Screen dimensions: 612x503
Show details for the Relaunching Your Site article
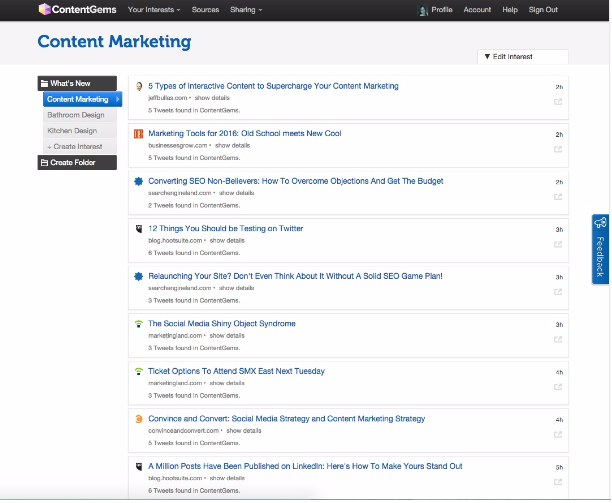pyautogui.click(x=237, y=288)
